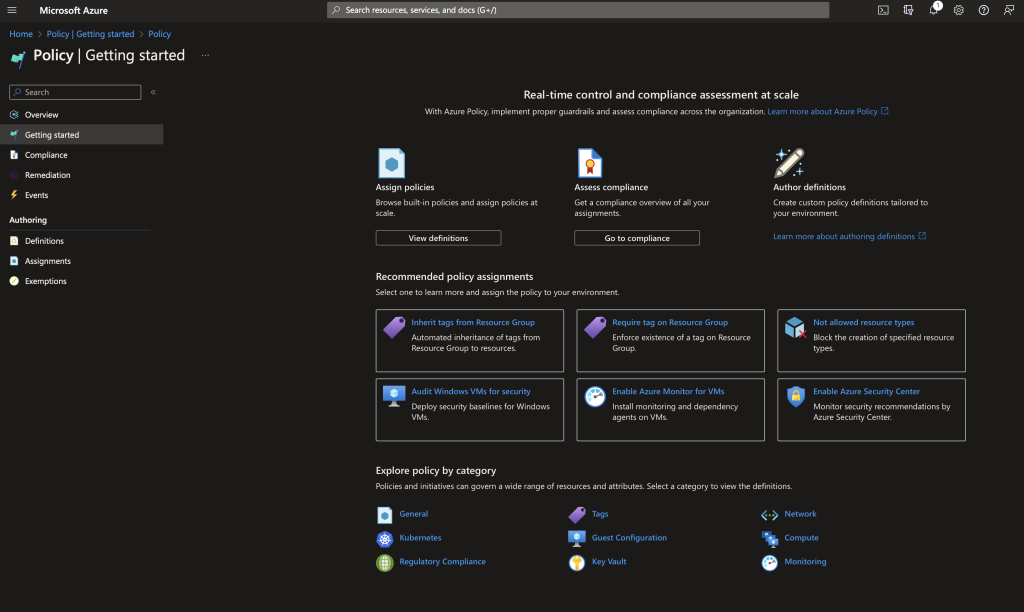Browse the Monitoring policy category
This screenshot has height=612, width=1024.
tap(805, 561)
